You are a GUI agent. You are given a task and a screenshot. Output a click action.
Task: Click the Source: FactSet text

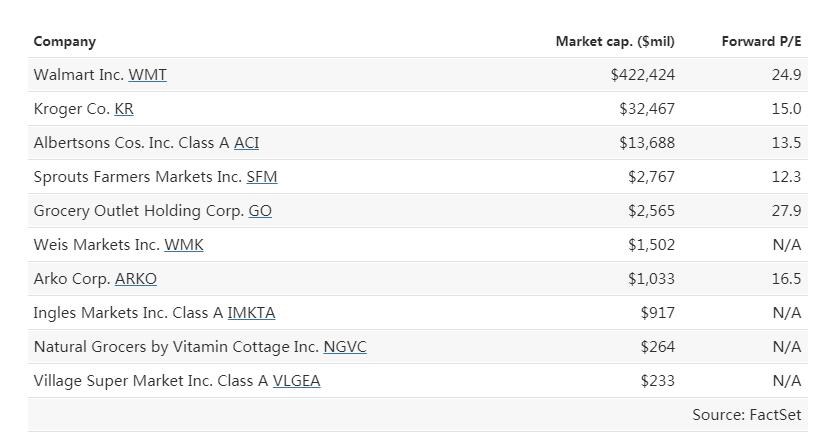click(x=747, y=415)
